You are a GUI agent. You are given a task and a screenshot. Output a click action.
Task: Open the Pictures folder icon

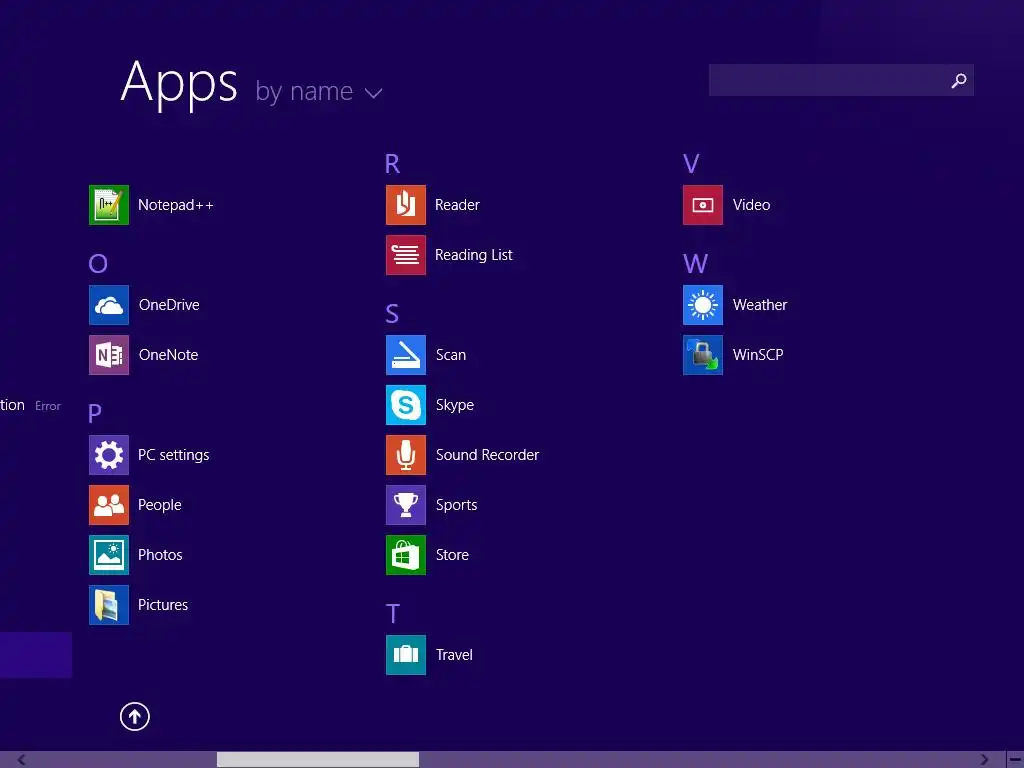click(x=108, y=605)
